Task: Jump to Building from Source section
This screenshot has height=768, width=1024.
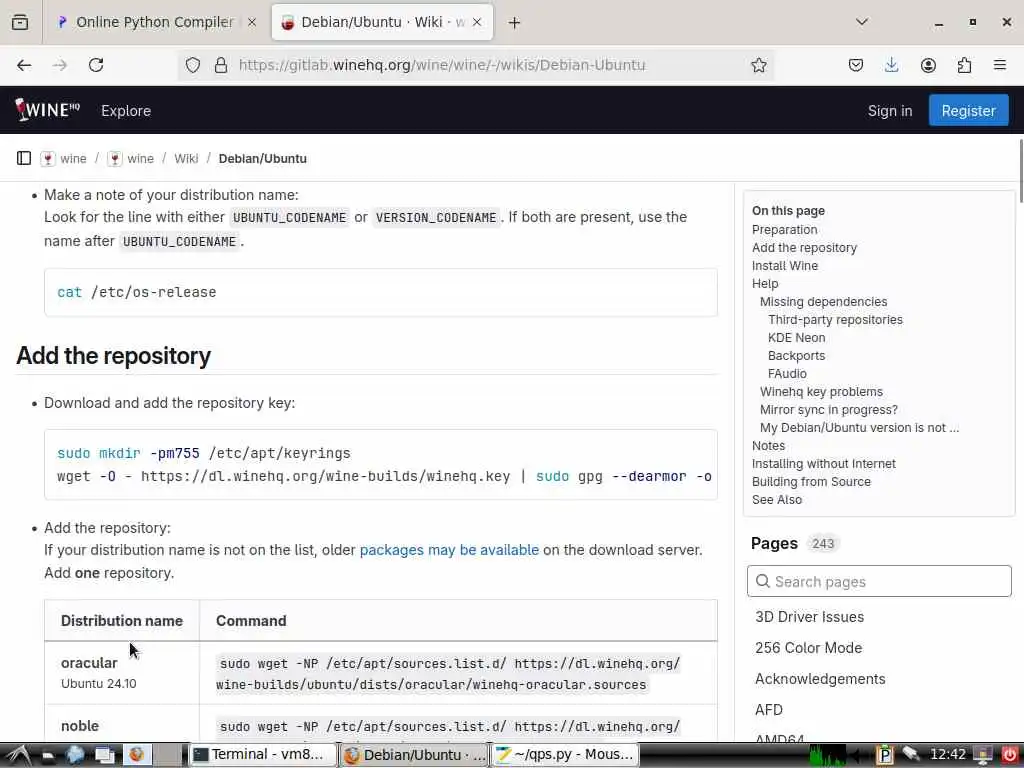Action: coord(811,481)
